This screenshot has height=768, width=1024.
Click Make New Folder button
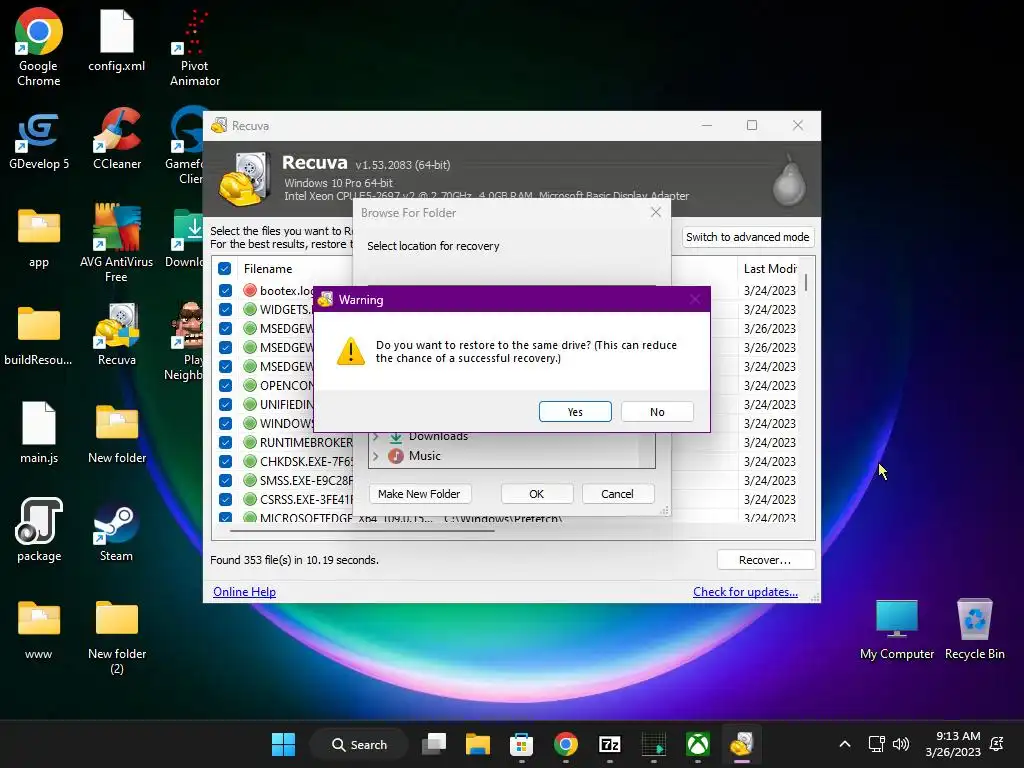click(419, 494)
